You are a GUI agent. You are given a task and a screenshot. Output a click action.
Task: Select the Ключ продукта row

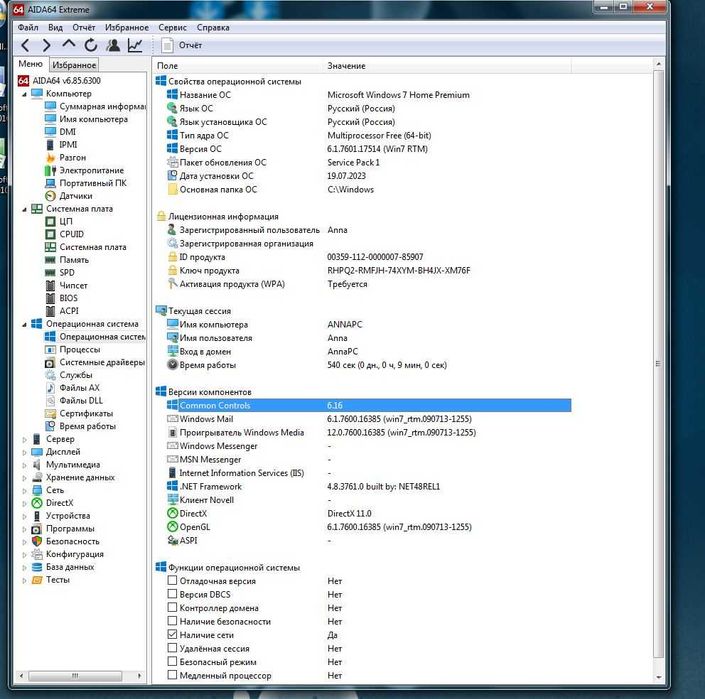pyautogui.click(x=363, y=271)
